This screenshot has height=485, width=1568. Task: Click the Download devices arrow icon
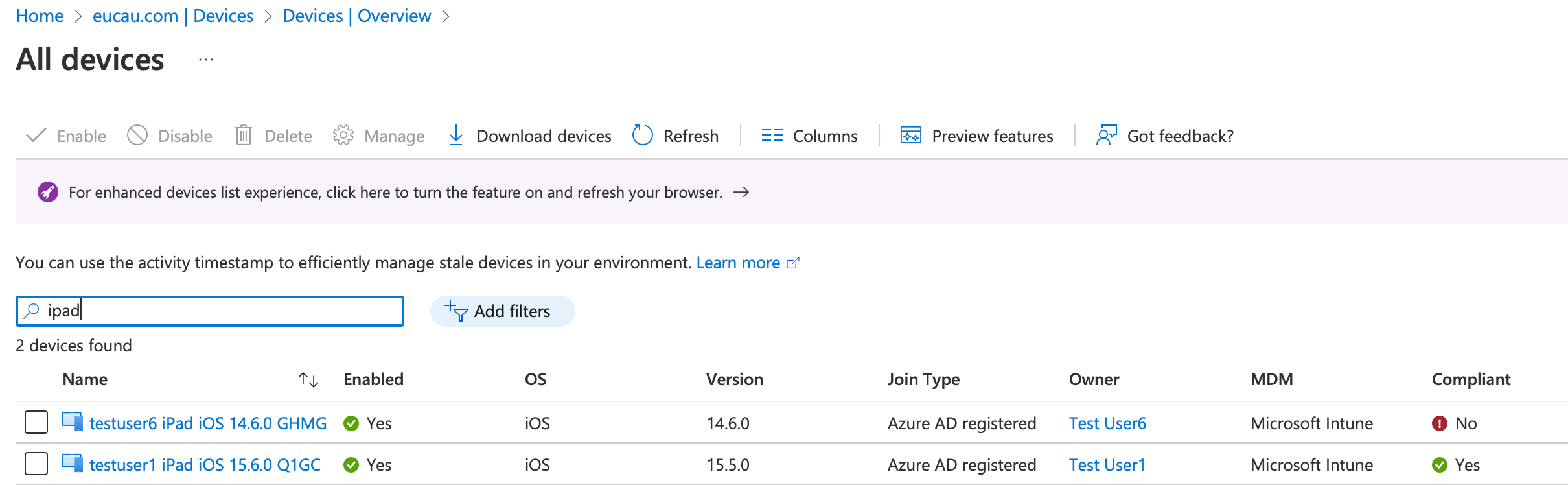(x=456, y=136)
